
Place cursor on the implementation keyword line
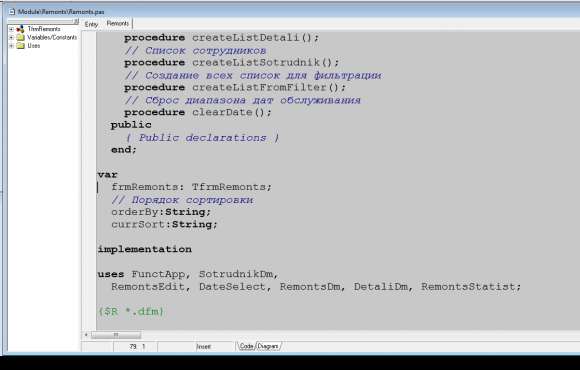point(145,249)
